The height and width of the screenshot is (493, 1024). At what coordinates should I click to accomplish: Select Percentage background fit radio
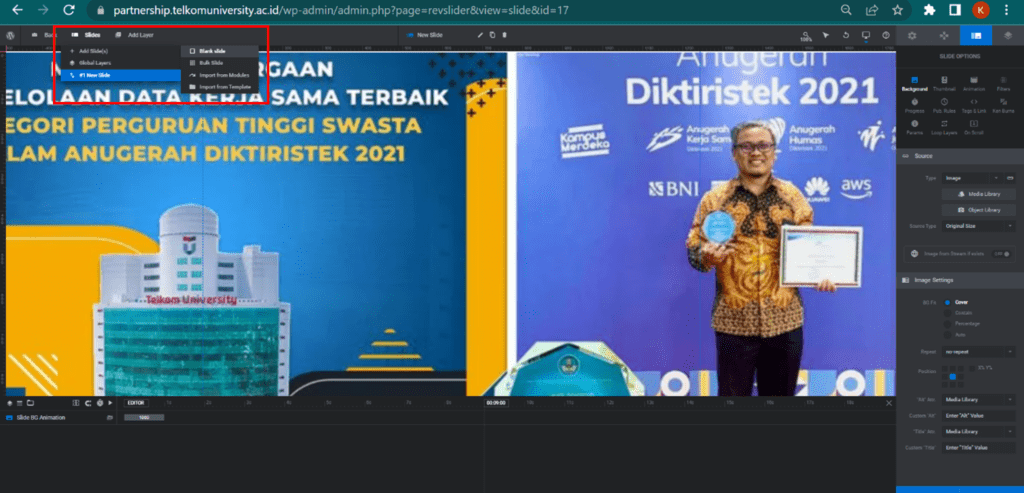click(947, 323)
